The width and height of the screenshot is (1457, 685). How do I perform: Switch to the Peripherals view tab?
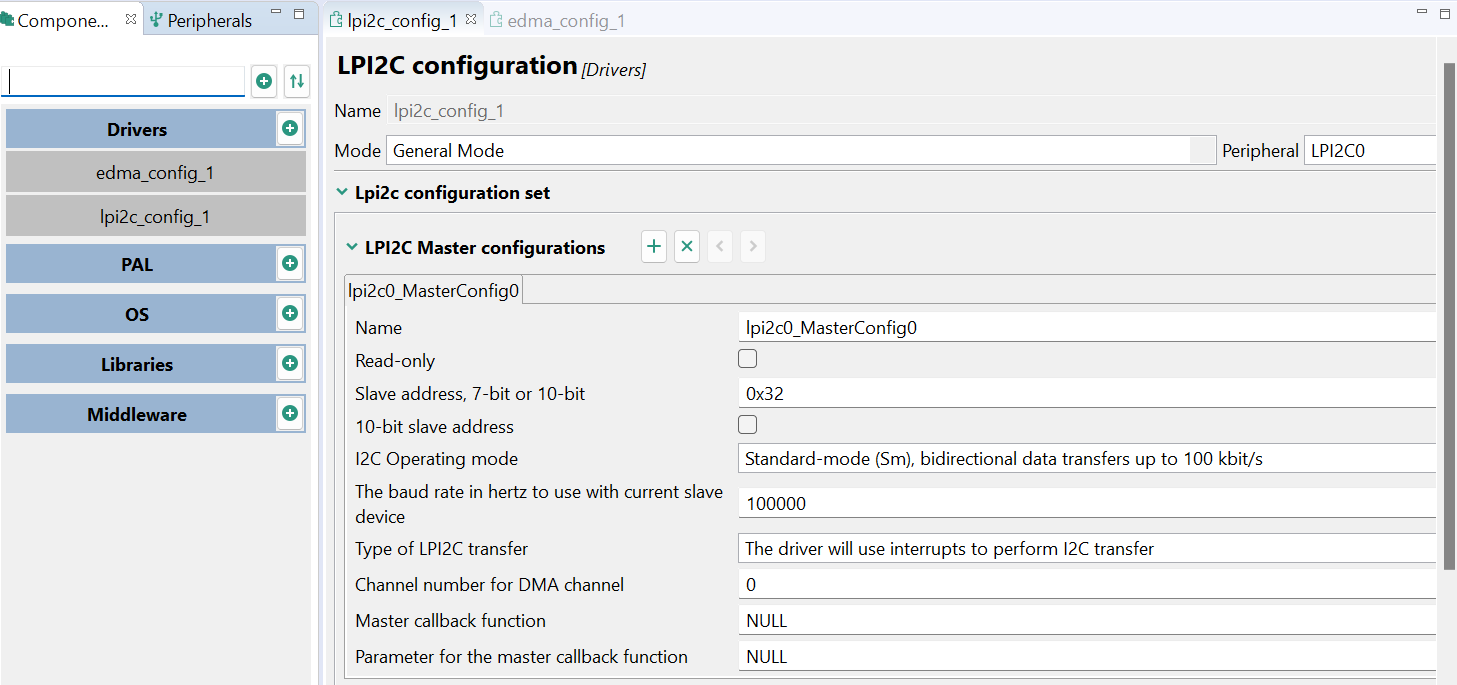200,20
